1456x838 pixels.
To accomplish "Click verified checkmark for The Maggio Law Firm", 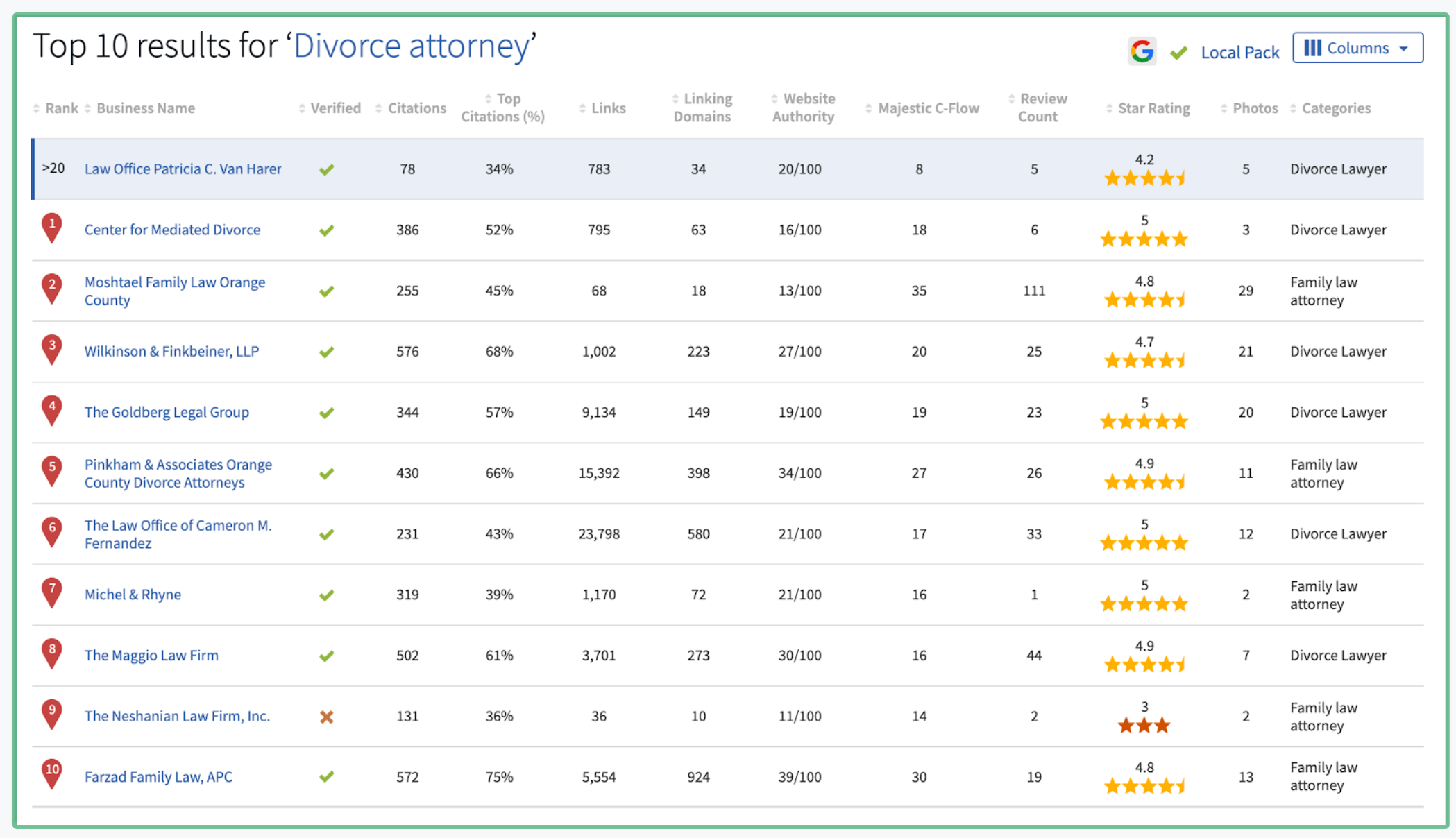I will tap(327, 656).
